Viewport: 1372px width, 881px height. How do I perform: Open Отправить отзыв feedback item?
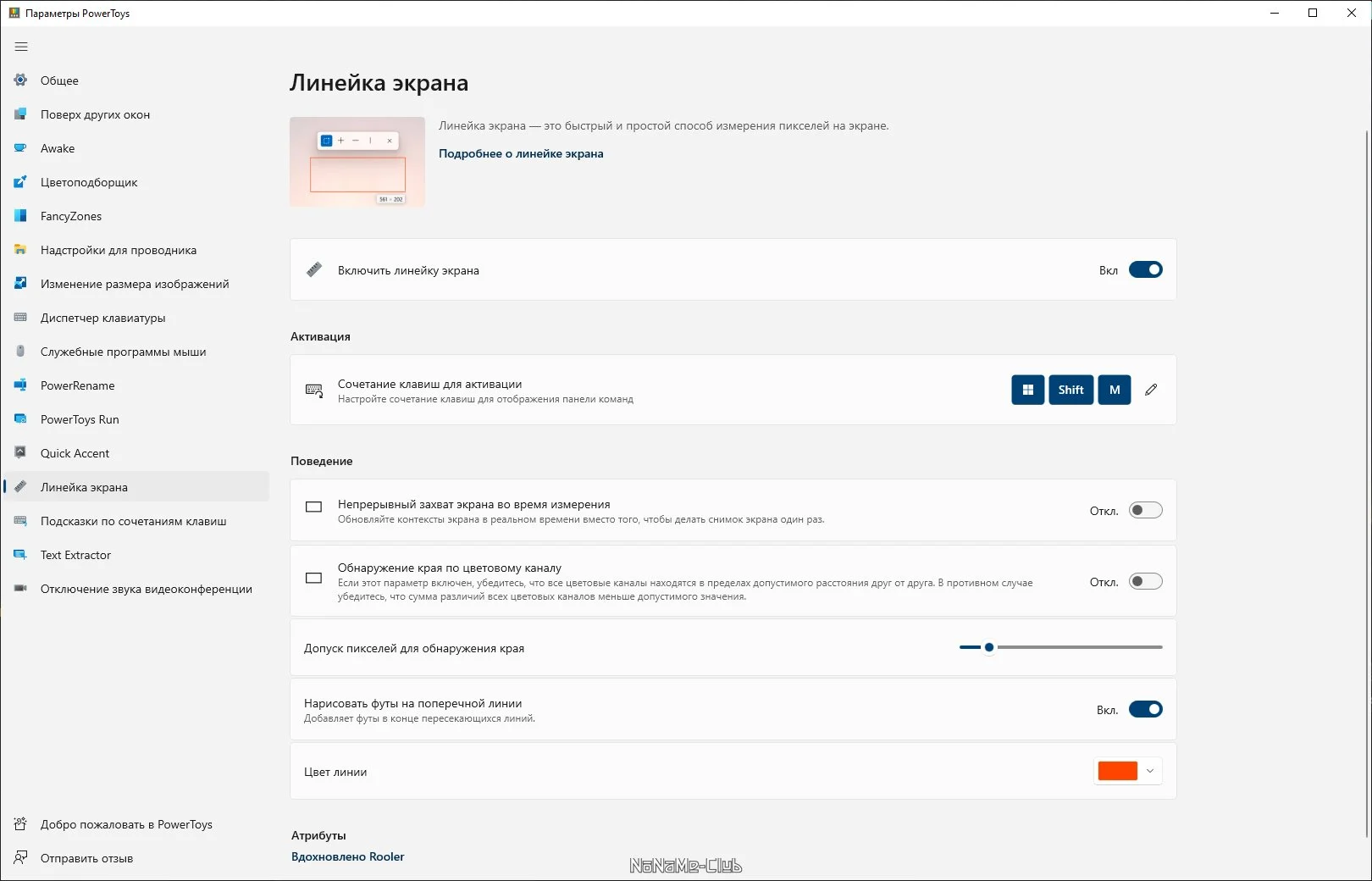click(137, 858)
